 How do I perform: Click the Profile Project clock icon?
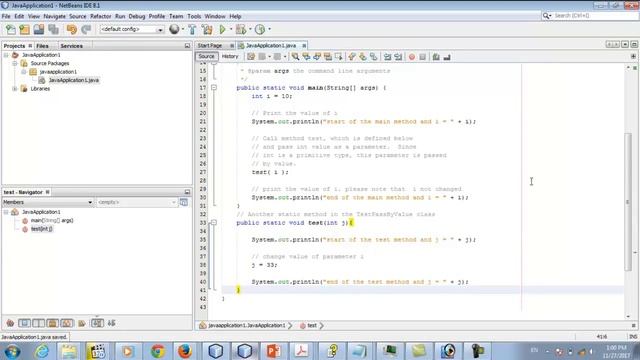click(260, 29)
